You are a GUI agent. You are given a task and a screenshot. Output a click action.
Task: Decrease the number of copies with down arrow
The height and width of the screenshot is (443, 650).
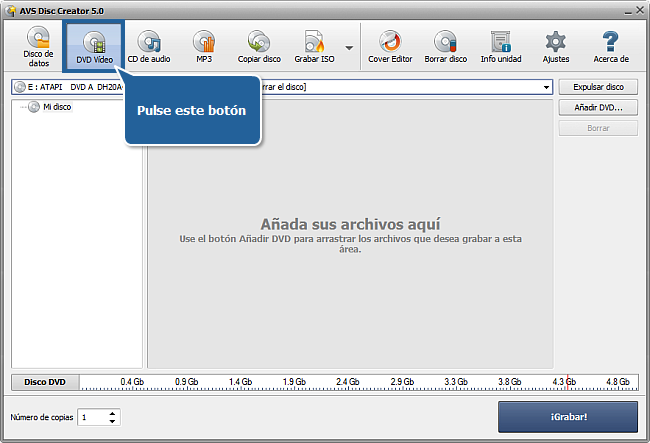coord(112,421)
